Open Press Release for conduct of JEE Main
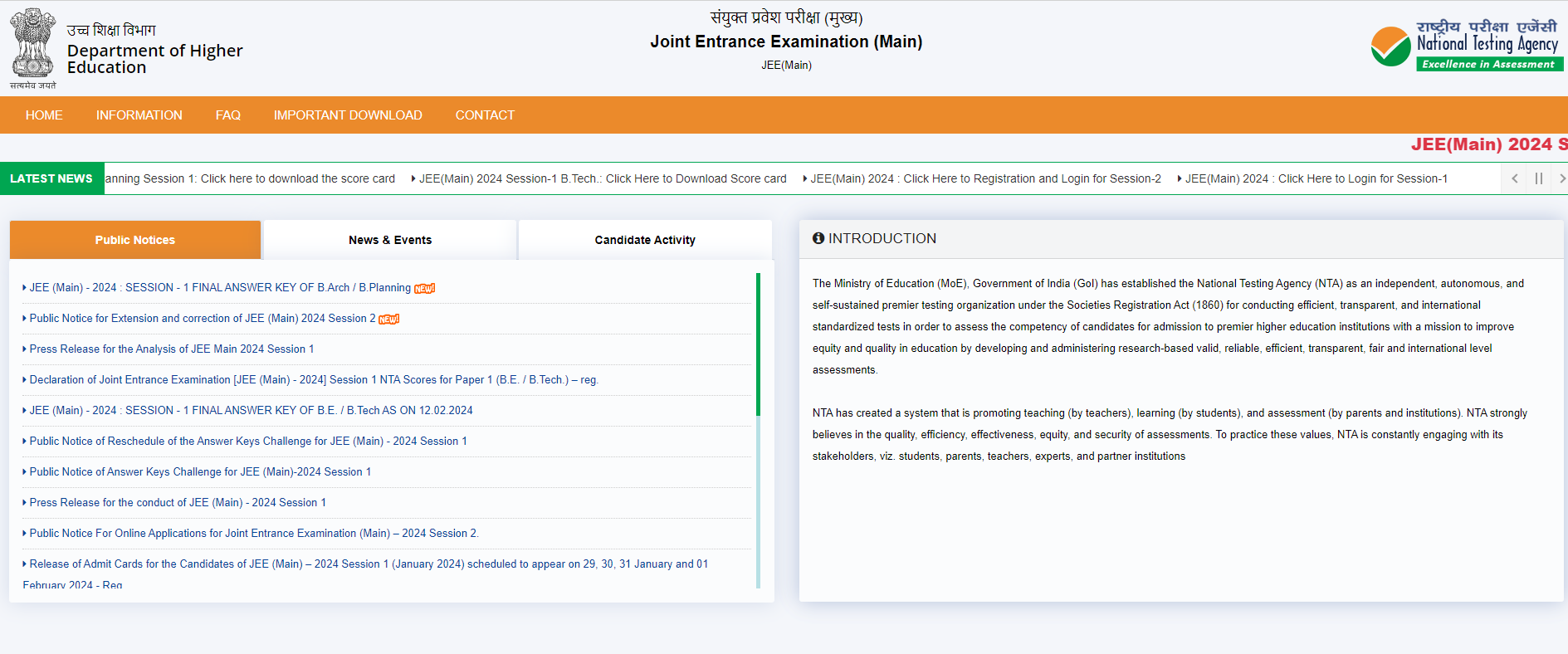 click(x=178, y=503)
